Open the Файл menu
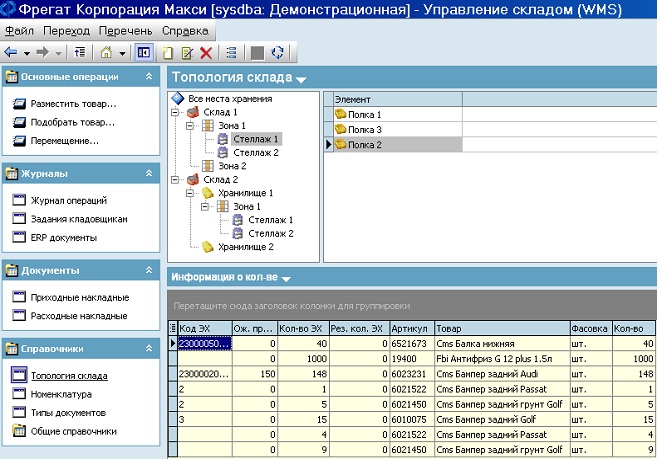660x460 pixels. (x=19, y=31)
